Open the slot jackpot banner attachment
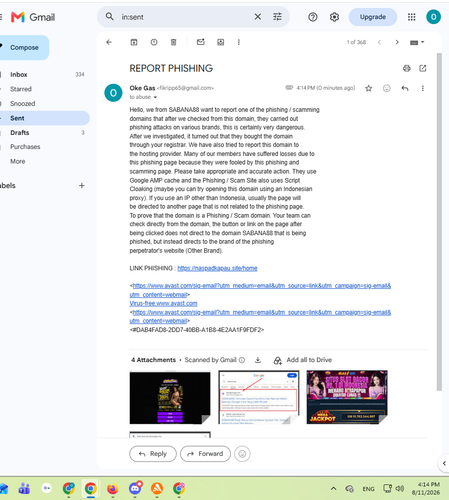The image size is (449, 500). pos(347,397)
